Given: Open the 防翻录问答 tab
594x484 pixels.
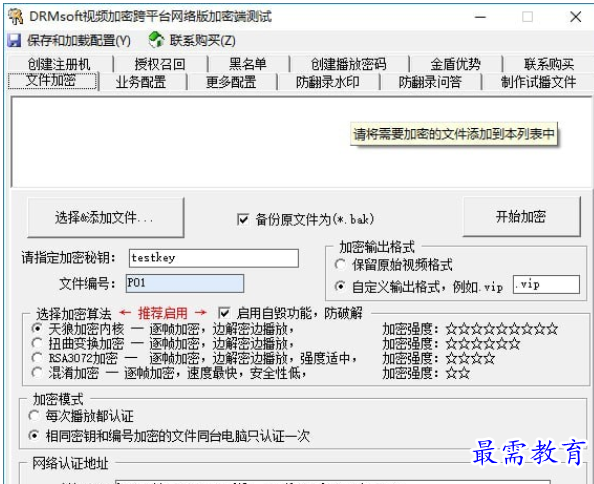Looking at the screenshot, I should (430, 82).
